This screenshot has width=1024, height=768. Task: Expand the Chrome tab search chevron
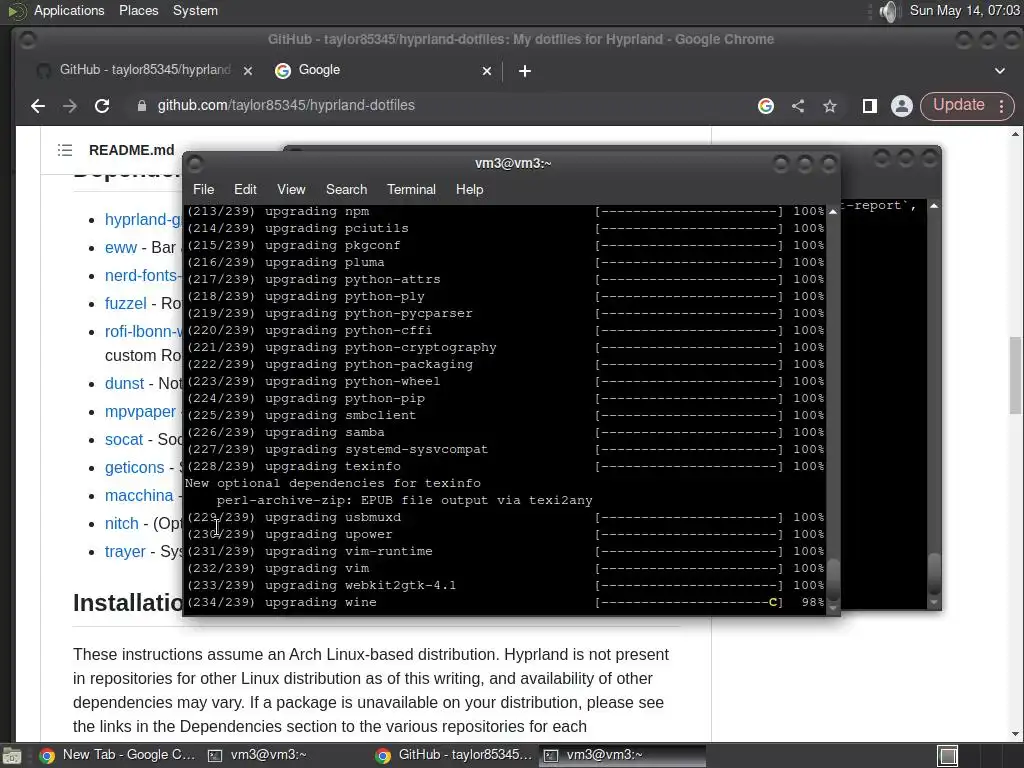pyautogui.click(x=1000, y=71)
